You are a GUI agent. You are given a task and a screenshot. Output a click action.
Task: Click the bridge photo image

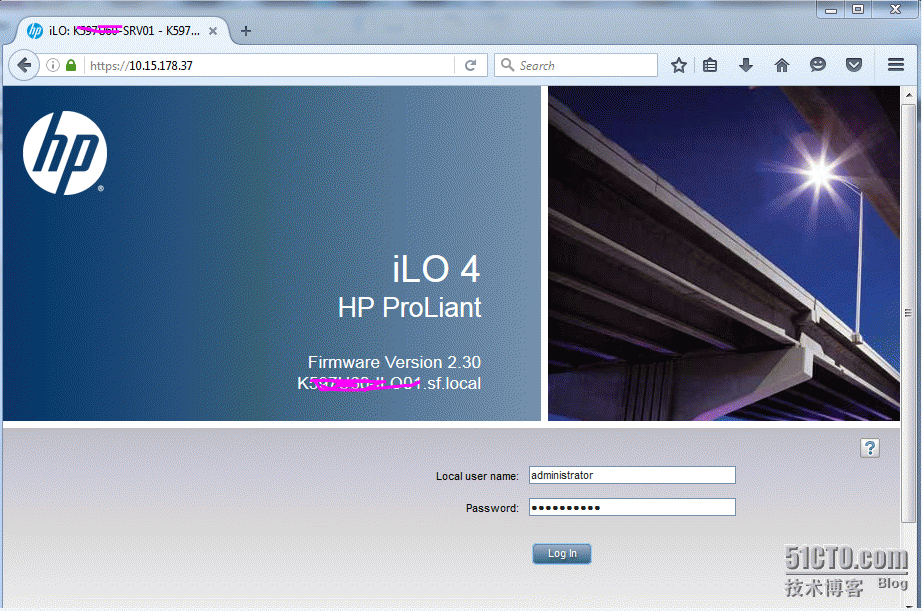tap(724, 253)
